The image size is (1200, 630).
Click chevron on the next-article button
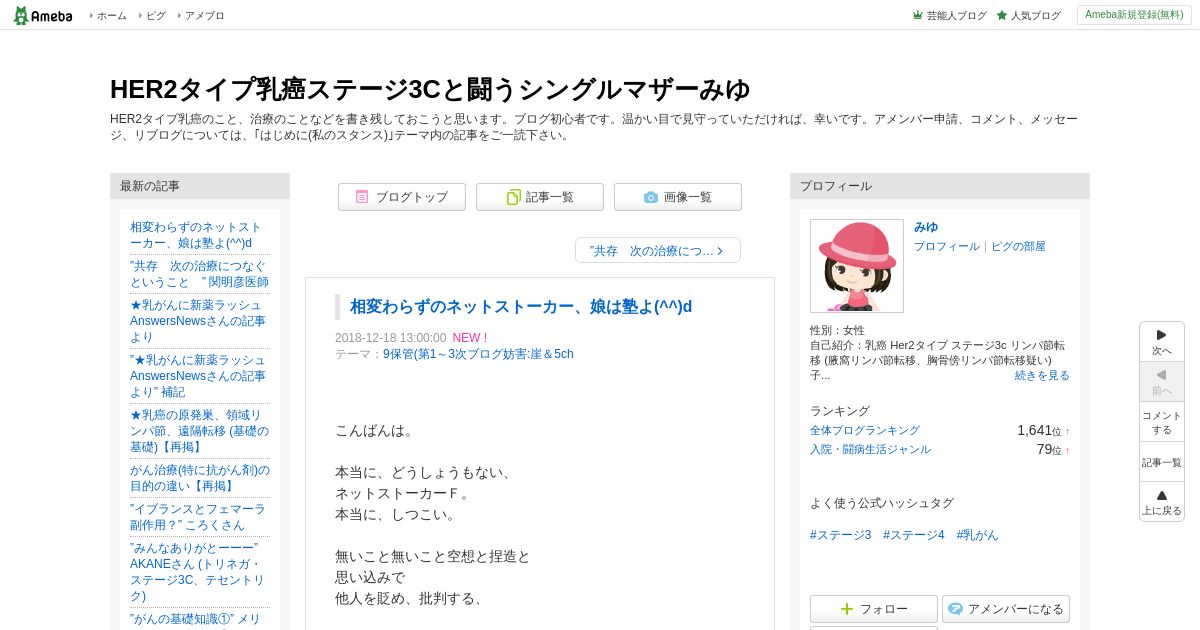click(x=720, y=251)
